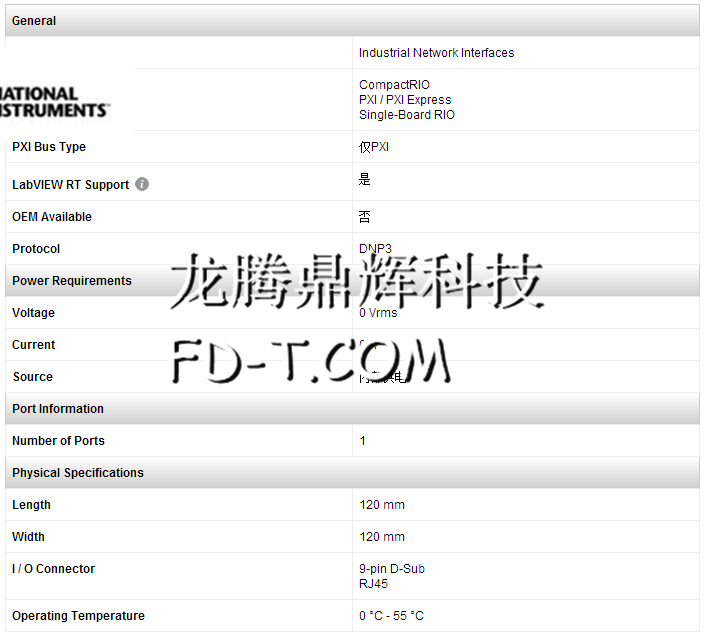Click the 'Length' label

(x=31, y=505)
